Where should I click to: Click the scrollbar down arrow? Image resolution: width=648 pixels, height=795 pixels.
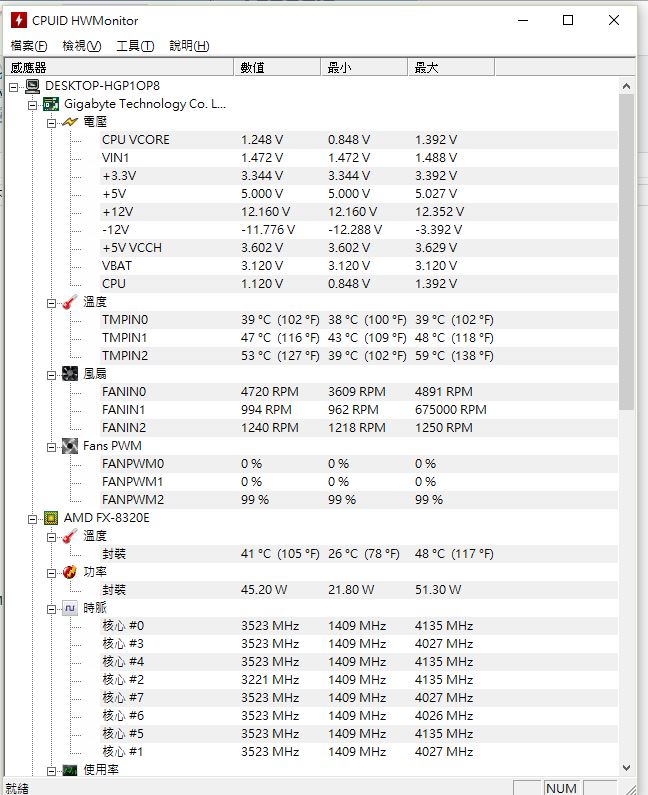pos(627,768)
